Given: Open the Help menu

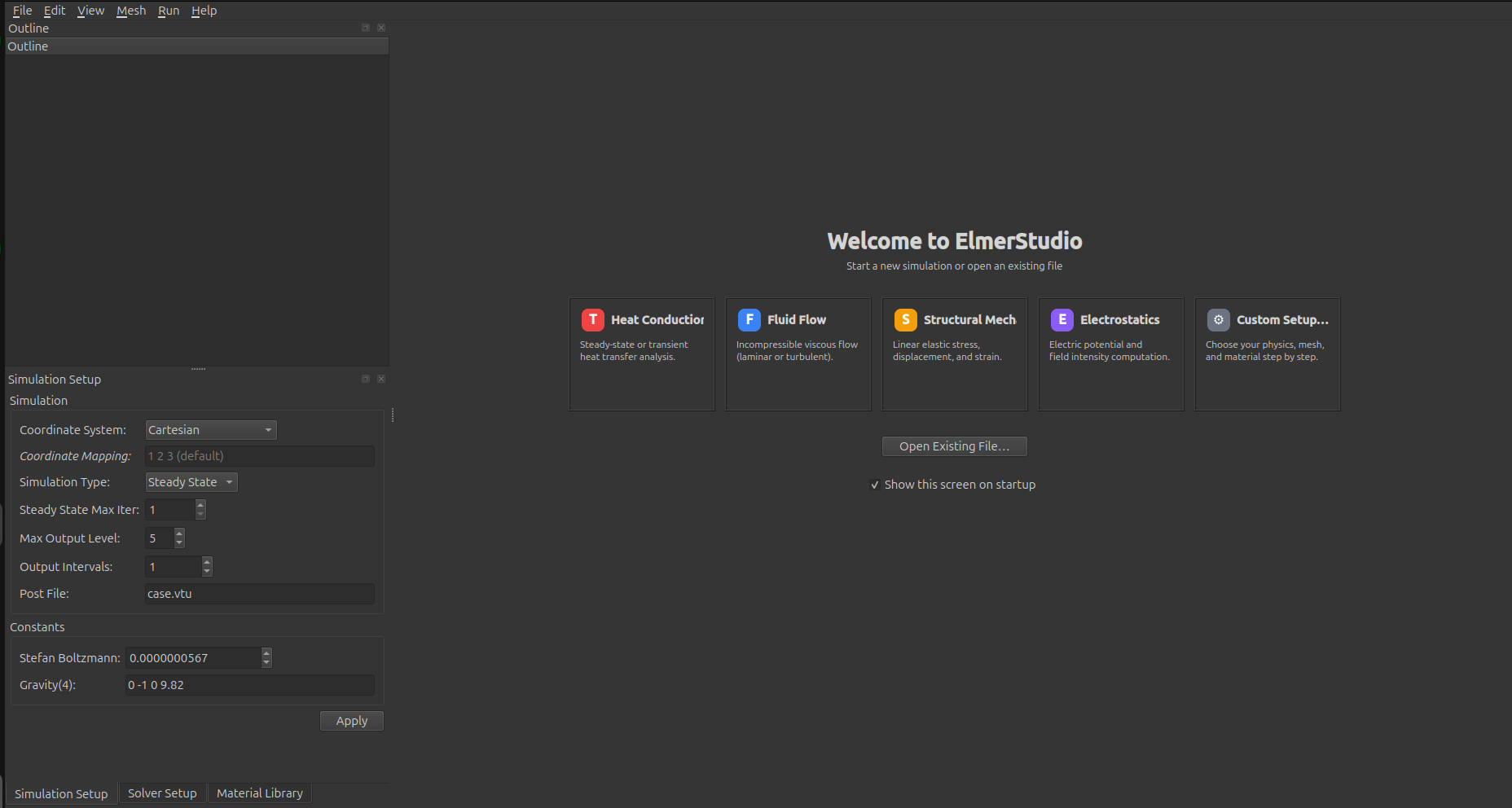Looking at the screenshot, I should click(x=204, y=11).
